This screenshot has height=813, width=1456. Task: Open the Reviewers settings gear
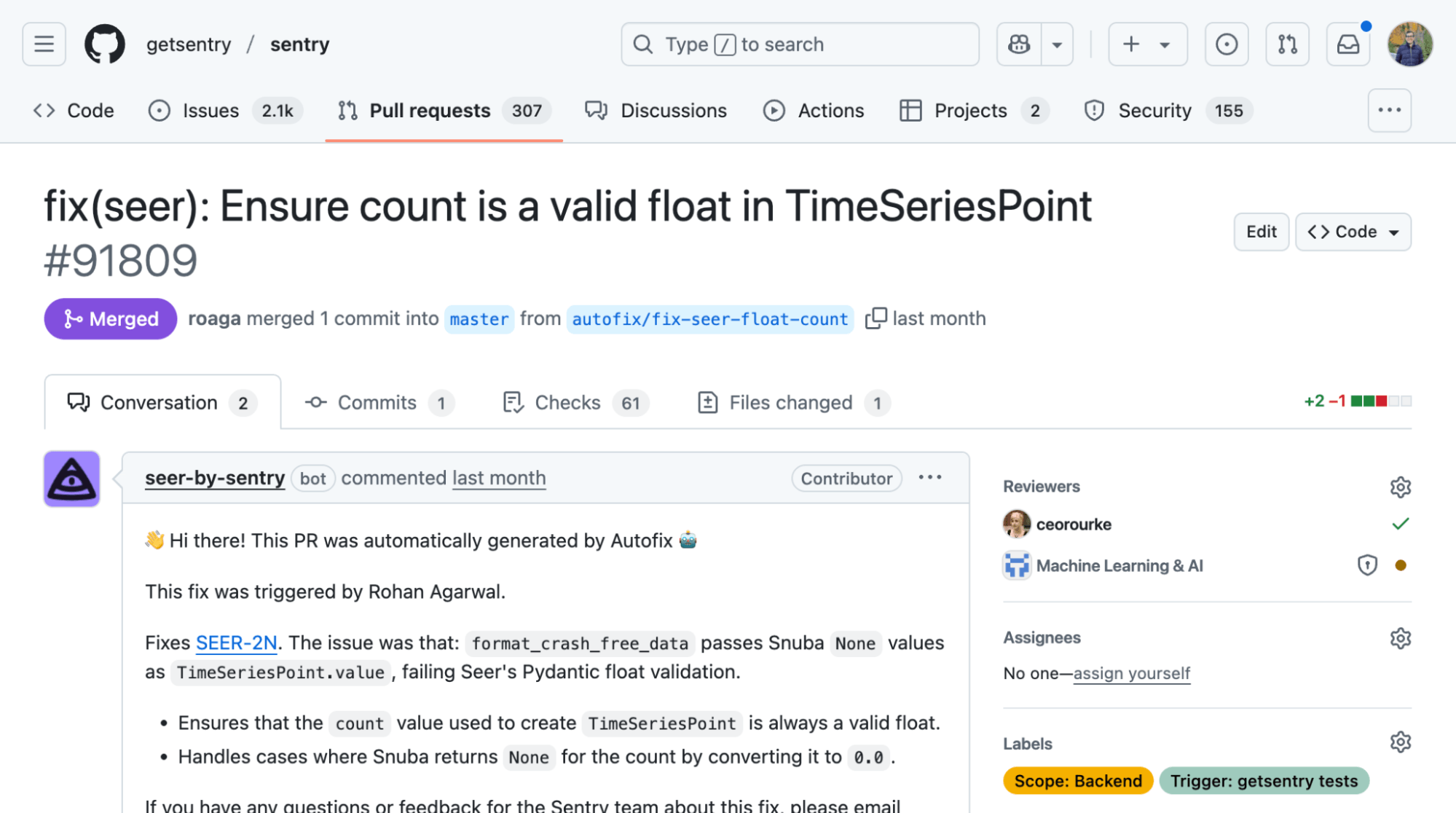pyautogui.click(x=1400, y=487)
